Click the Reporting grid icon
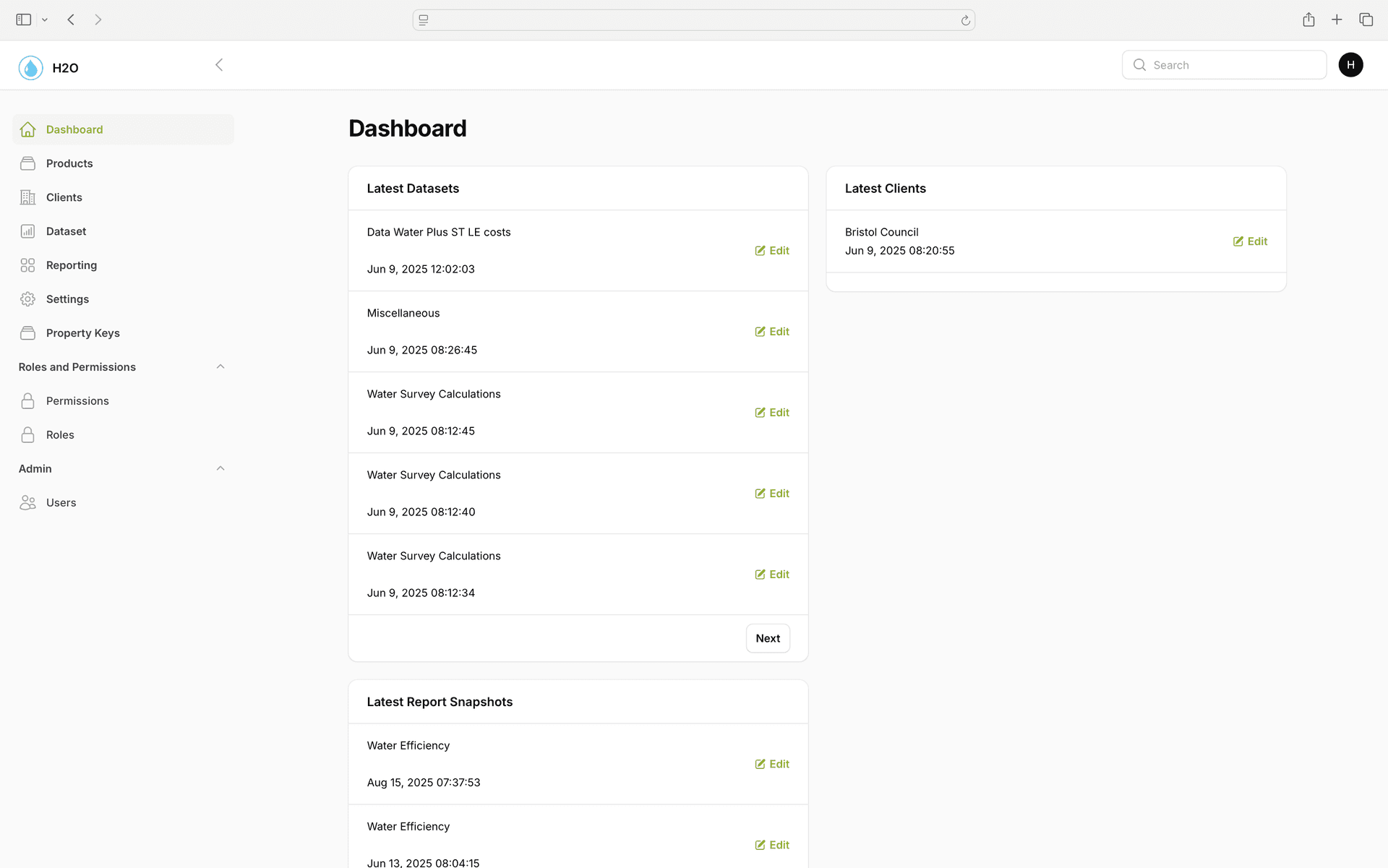Viewport: 1388px width, 868px height. [x=27, y=265]
